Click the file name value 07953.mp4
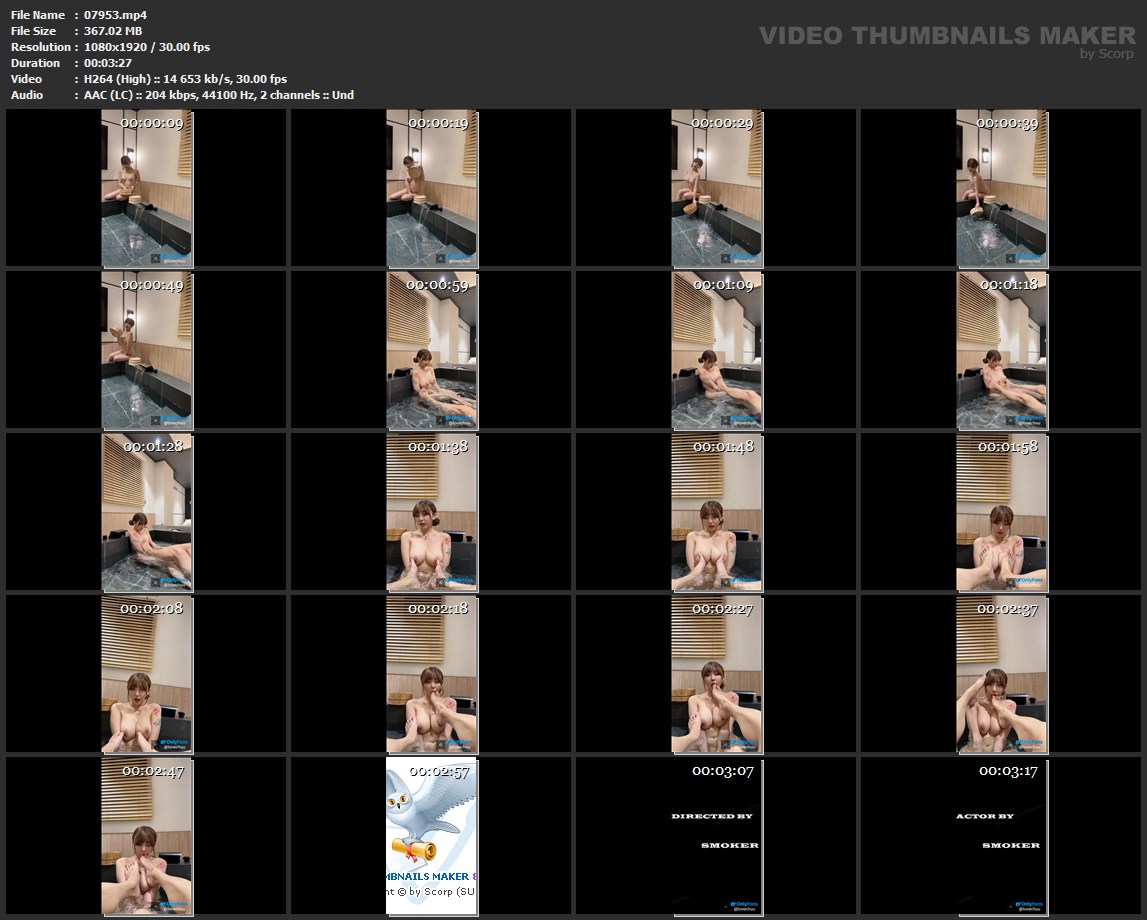This screenshot has width=1147, height=920. point(115,15)
